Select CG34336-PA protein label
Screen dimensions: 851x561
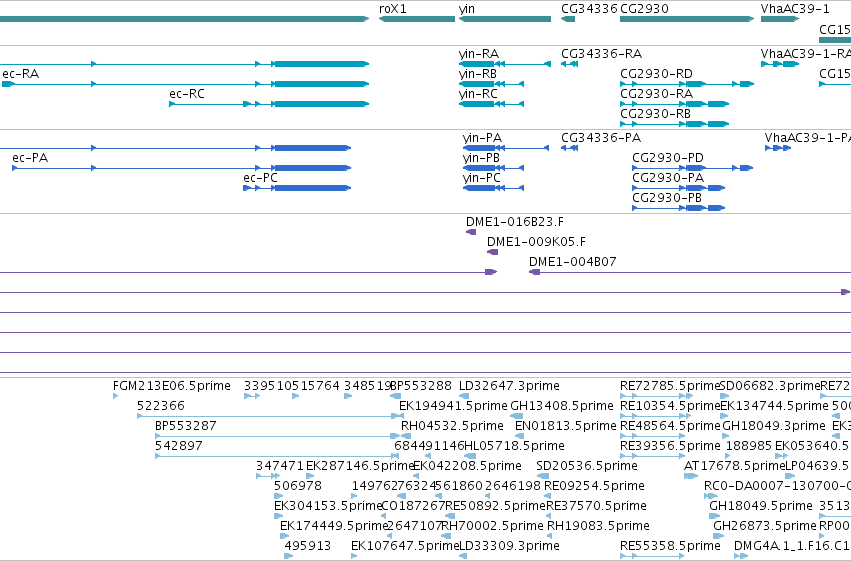[x=601, y=138]
